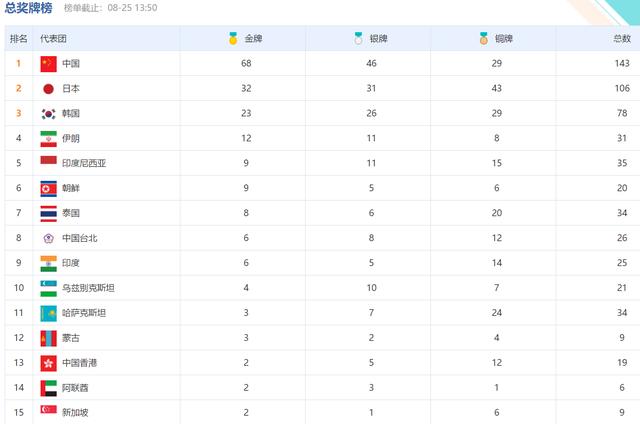This screenshot has width=640, height=424.
Task: Click the Japan flag icon
Action: pos(49,89)
